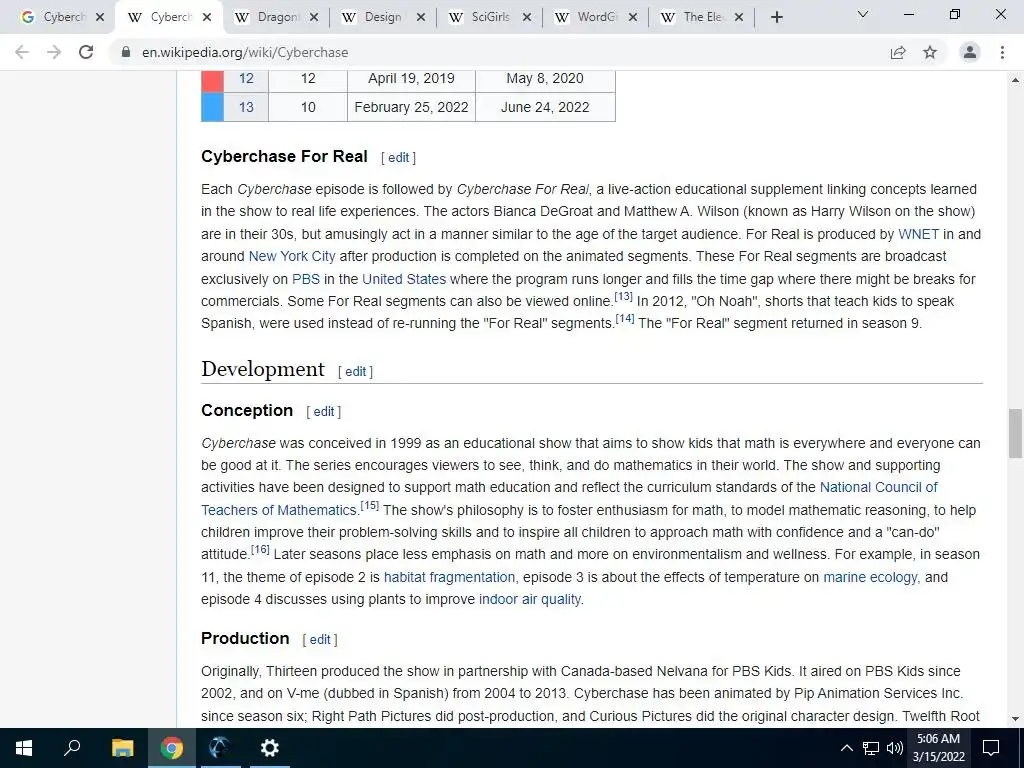
Task: Follow the PBS link
Action: 306,279
